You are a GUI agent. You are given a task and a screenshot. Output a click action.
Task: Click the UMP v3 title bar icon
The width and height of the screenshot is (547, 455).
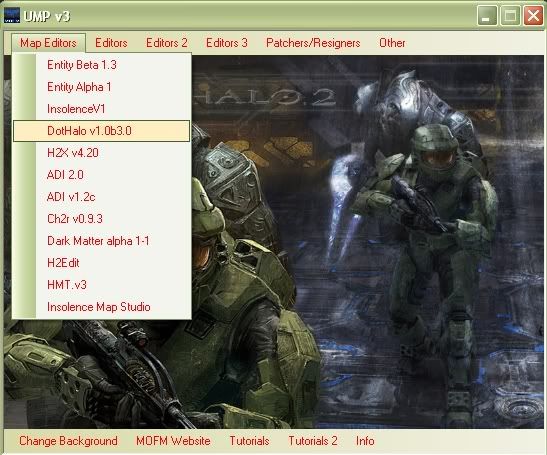click(x=12, y=16)
